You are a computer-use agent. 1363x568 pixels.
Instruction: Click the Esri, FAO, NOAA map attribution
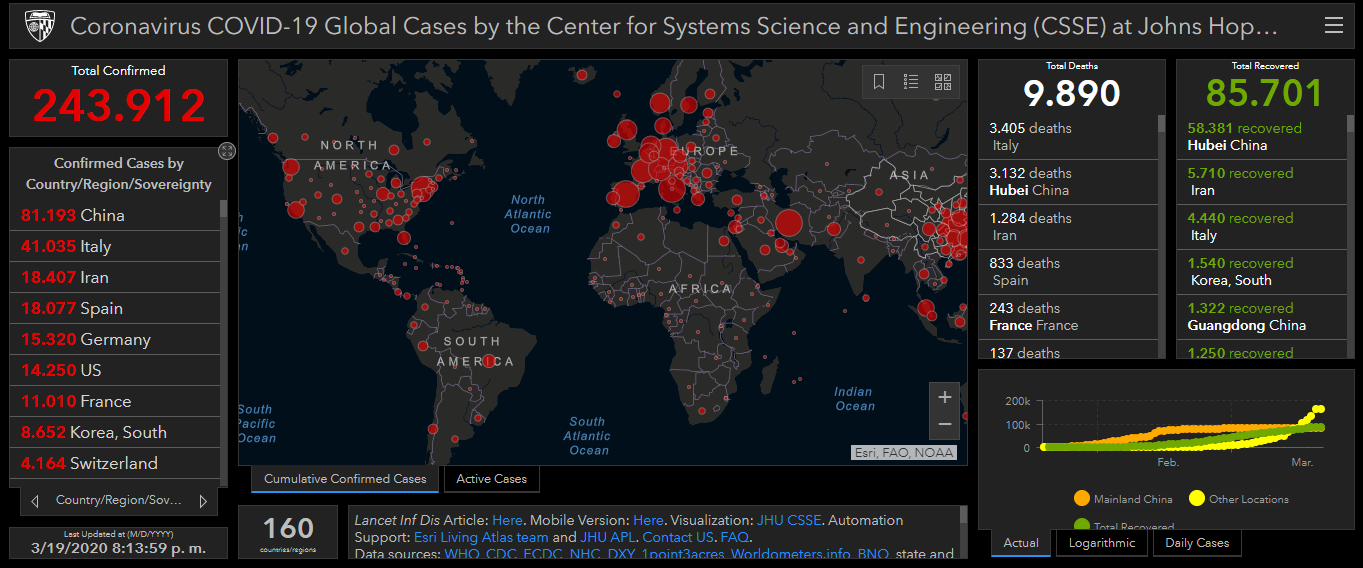(x=903, y=453)
